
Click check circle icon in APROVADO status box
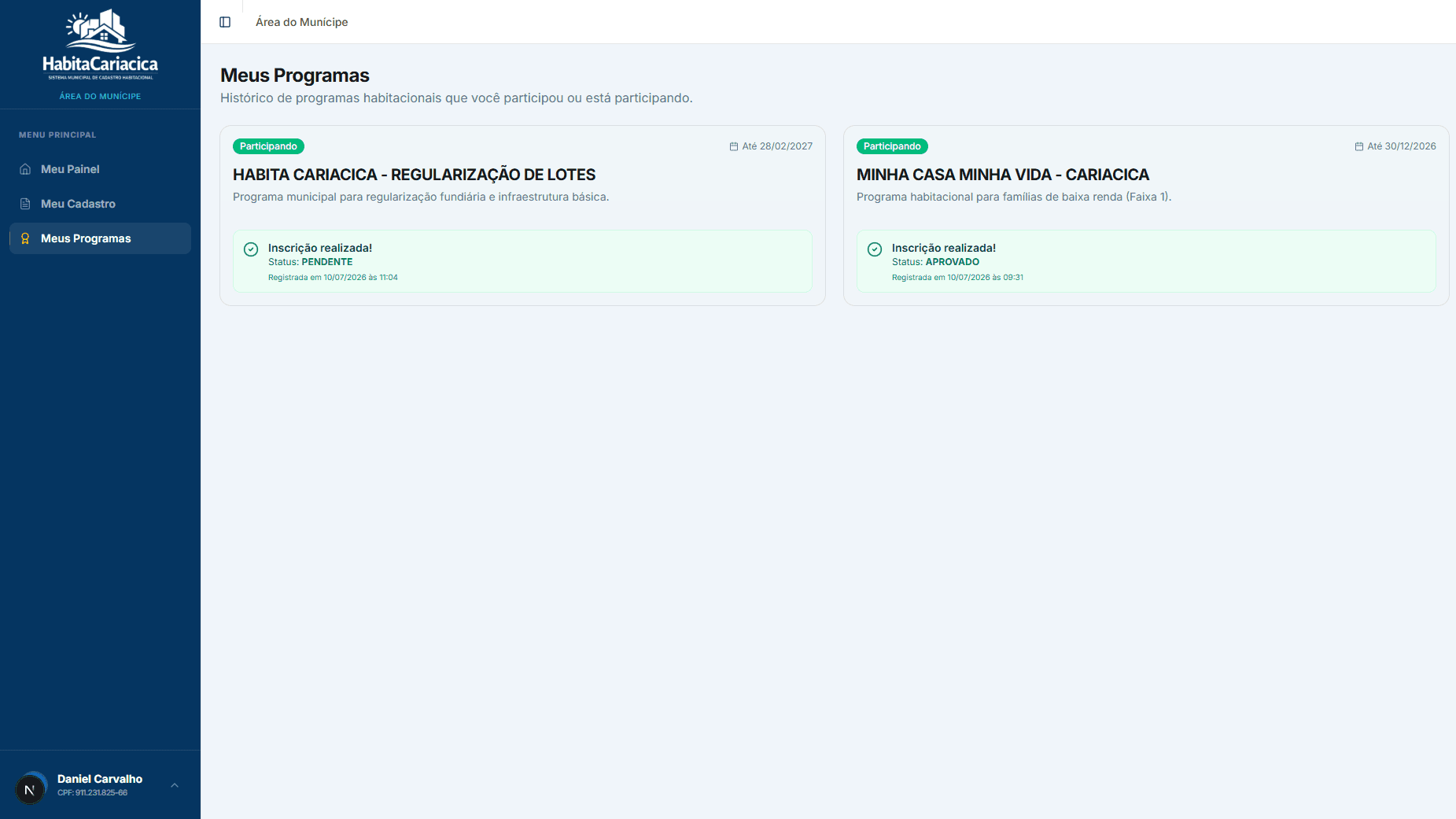coord(875,249)
